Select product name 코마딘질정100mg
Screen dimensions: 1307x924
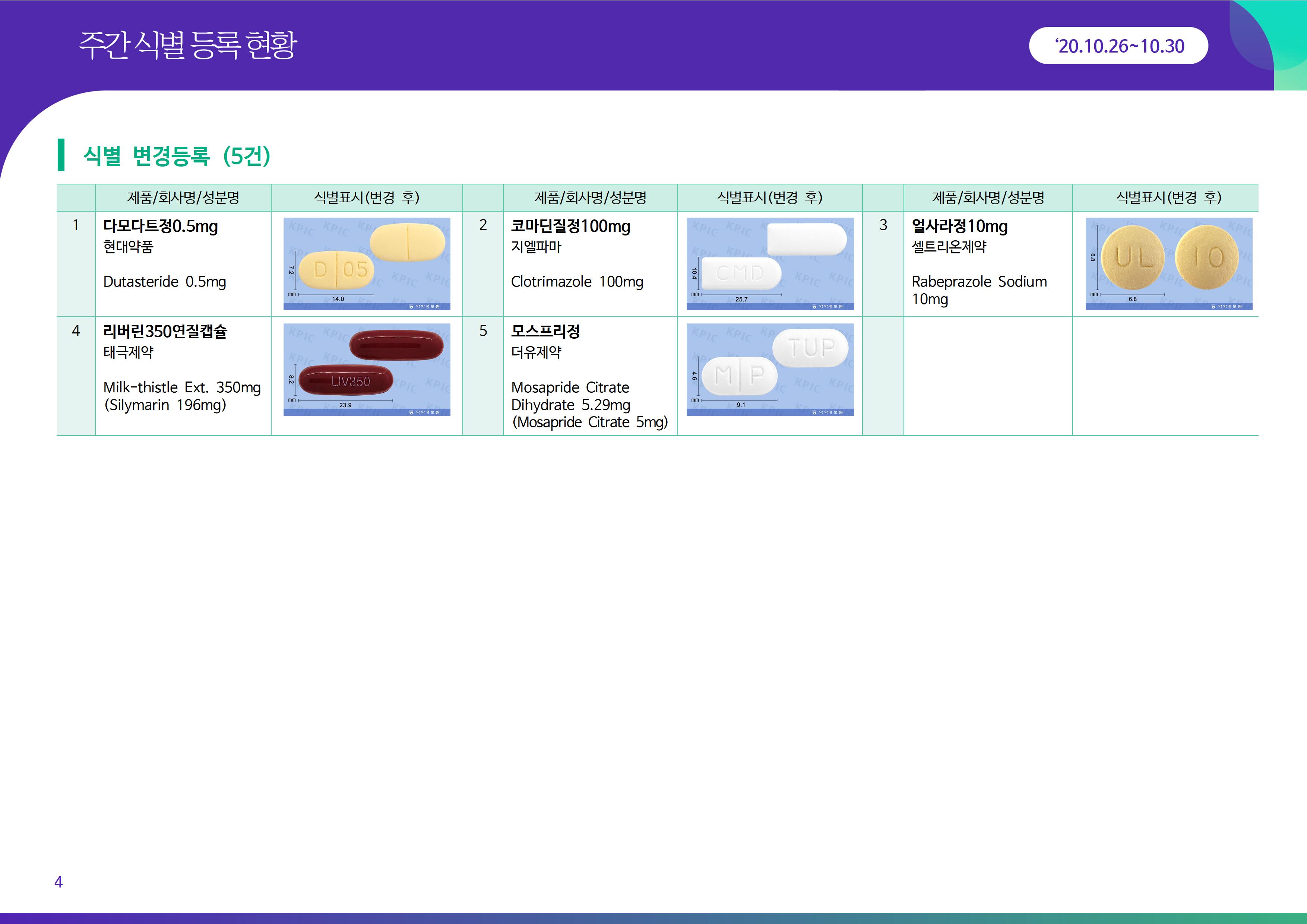[570, 226]
